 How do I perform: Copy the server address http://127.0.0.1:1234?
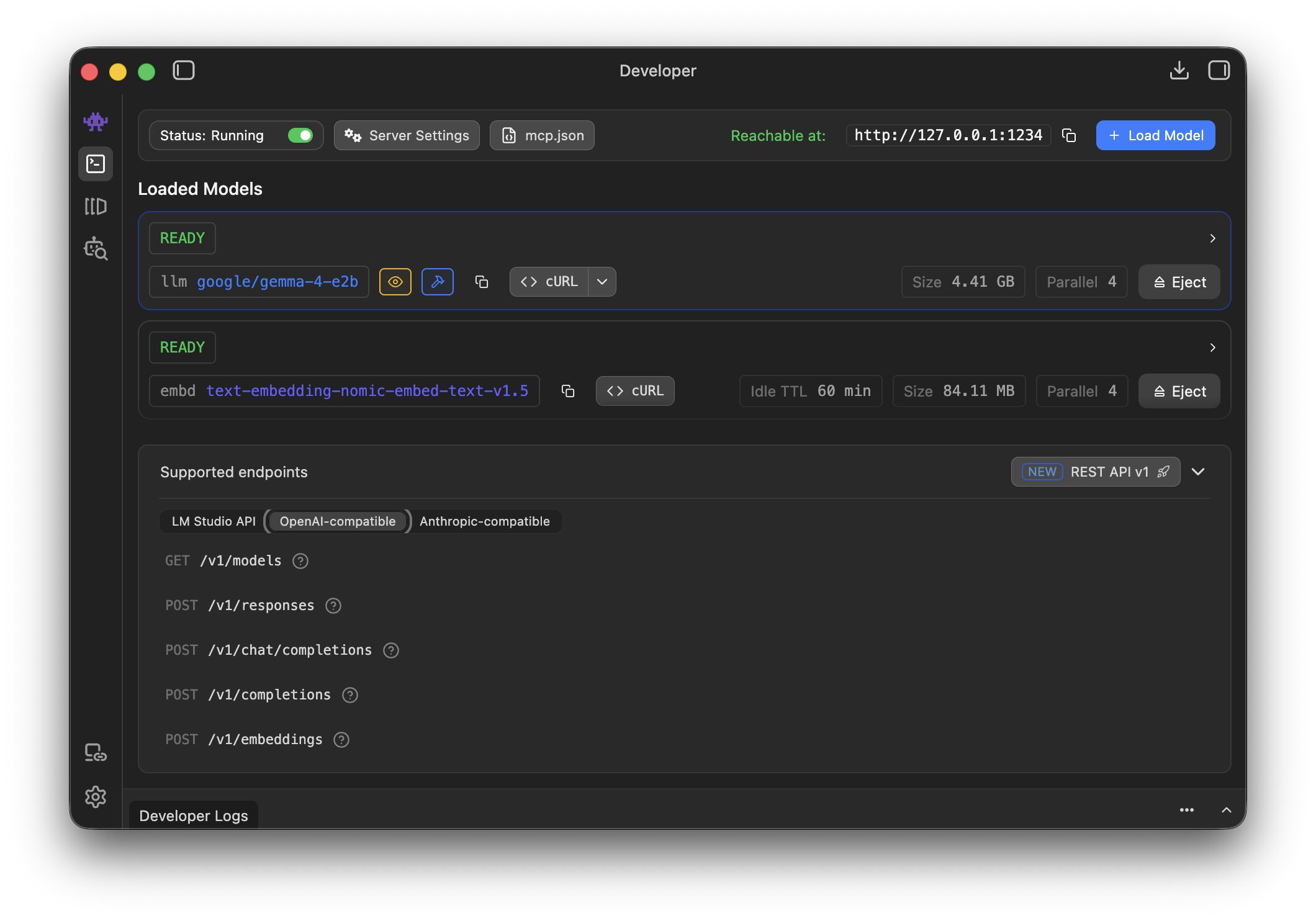coord(1069,135)
